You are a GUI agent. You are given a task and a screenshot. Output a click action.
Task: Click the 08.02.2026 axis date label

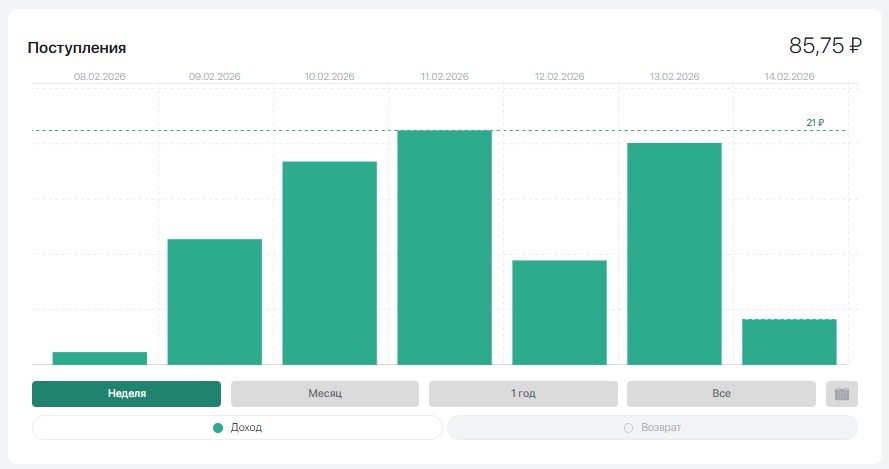(x=100, y=77)
